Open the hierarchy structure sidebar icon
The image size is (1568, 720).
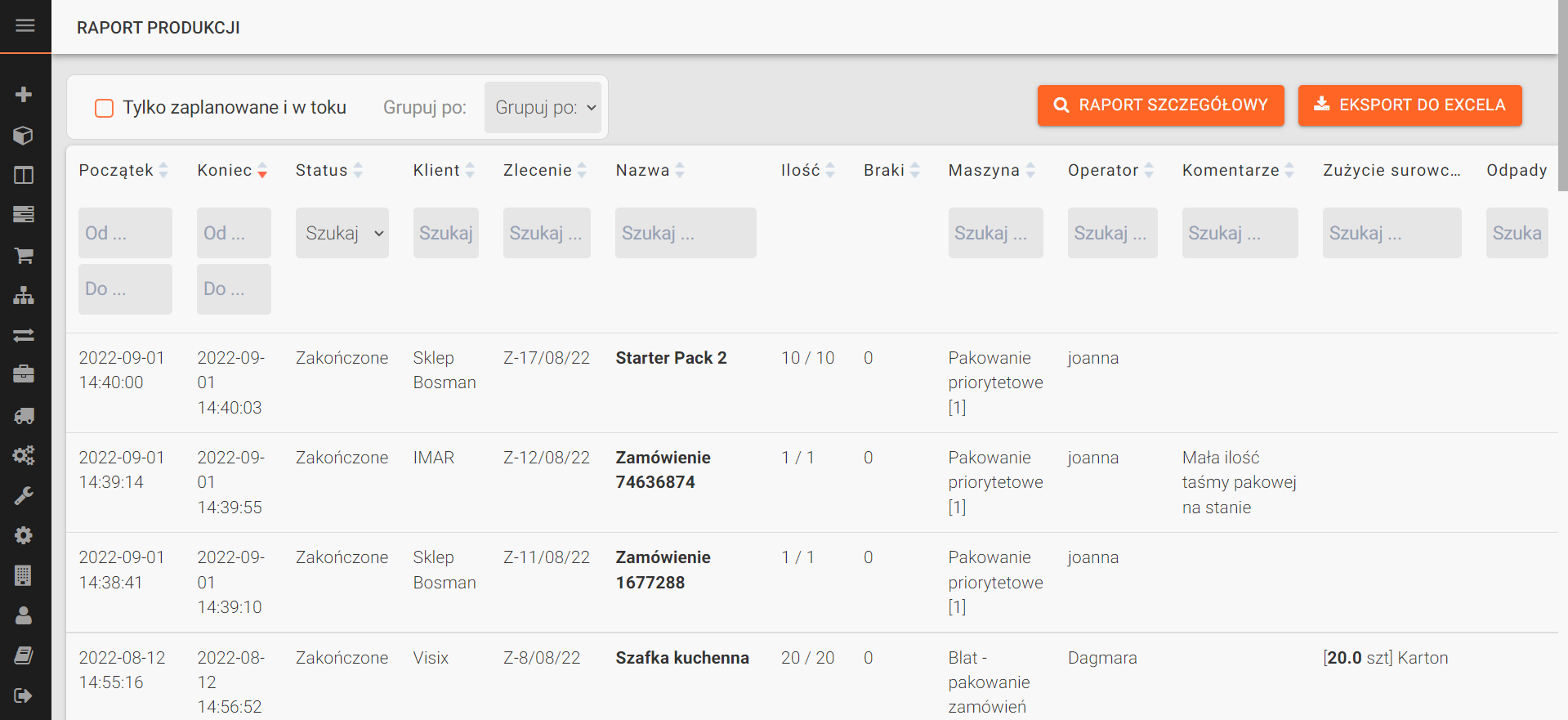tap(24, 296)
